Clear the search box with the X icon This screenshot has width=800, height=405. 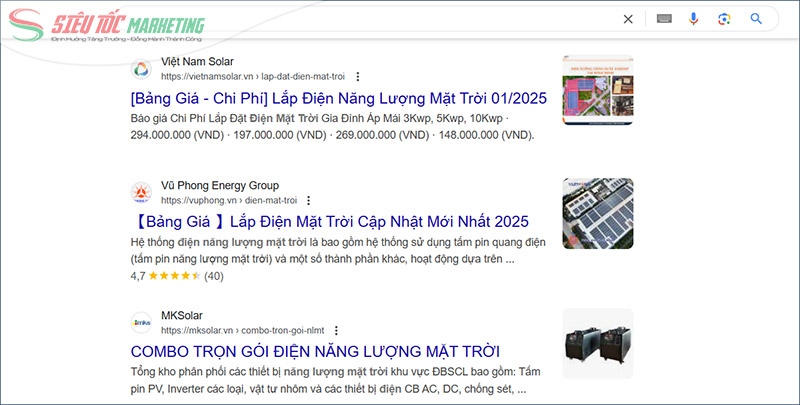[x=628, y=19]
